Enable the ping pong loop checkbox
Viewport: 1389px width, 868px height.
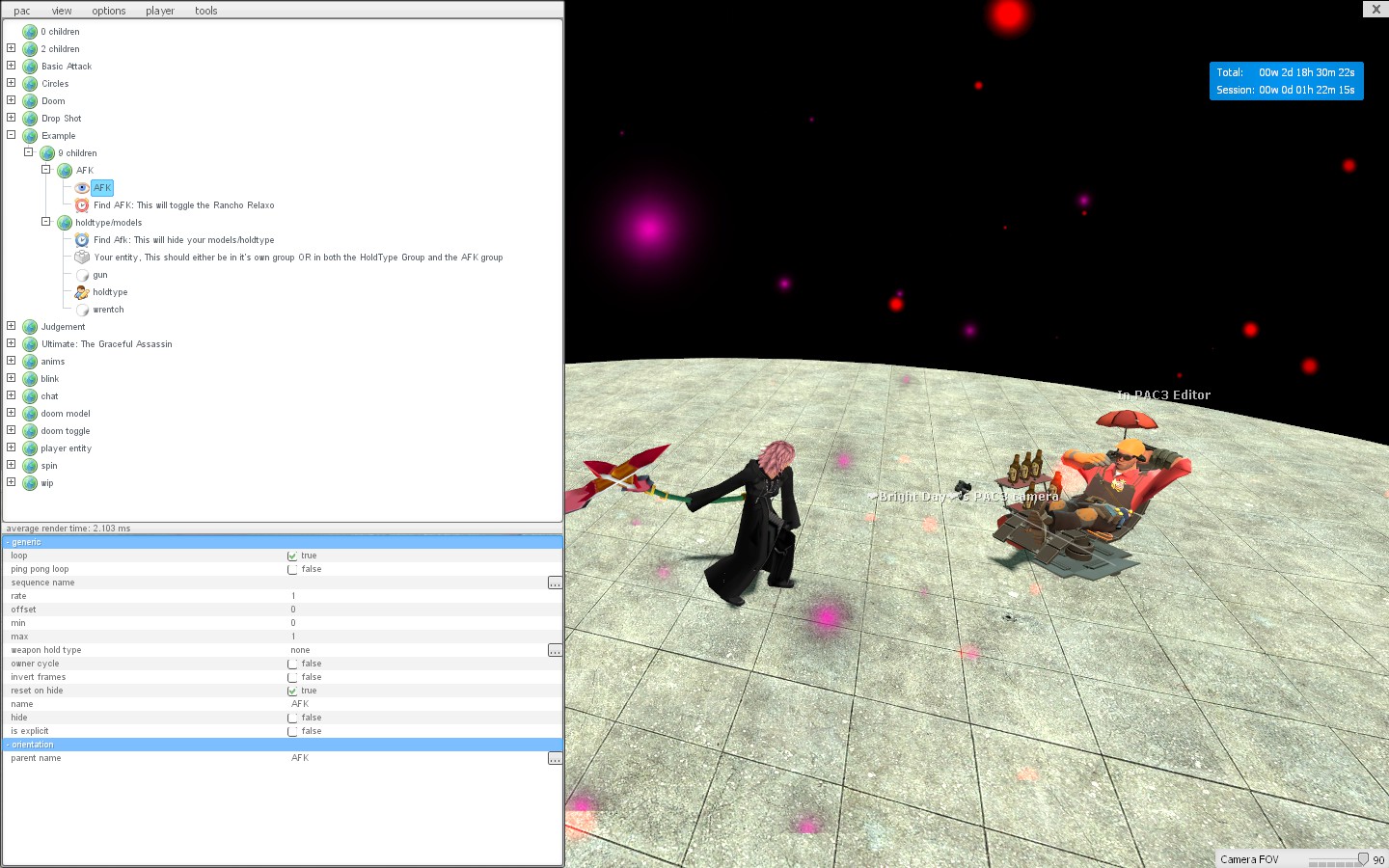292,569
